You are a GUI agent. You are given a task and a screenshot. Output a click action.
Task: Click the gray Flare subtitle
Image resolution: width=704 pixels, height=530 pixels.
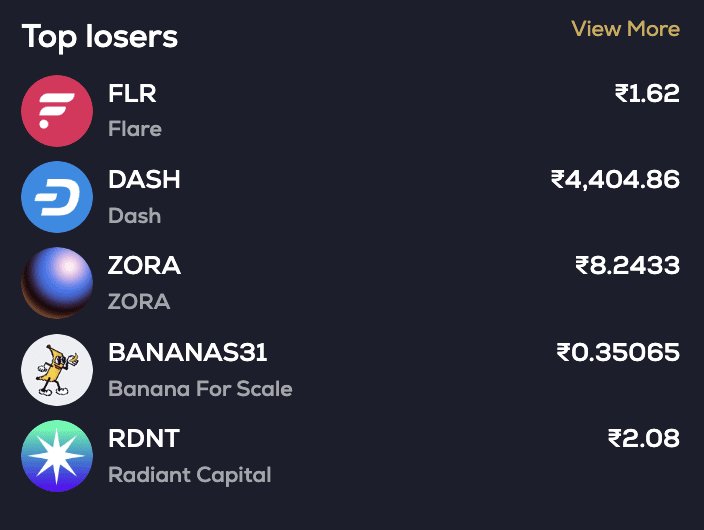coord(135,129)
